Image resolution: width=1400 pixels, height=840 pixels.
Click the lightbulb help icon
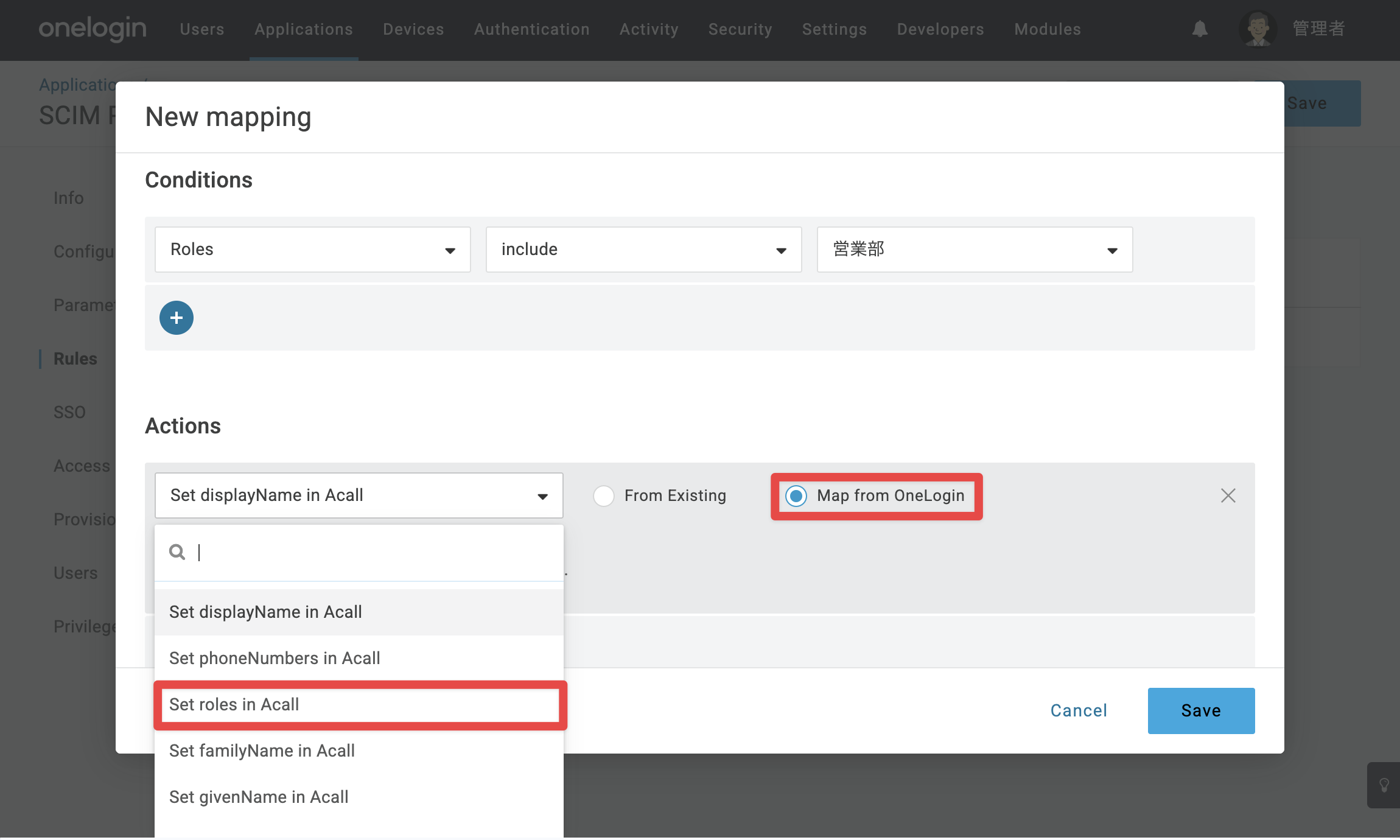click(x=1384, y=785)
